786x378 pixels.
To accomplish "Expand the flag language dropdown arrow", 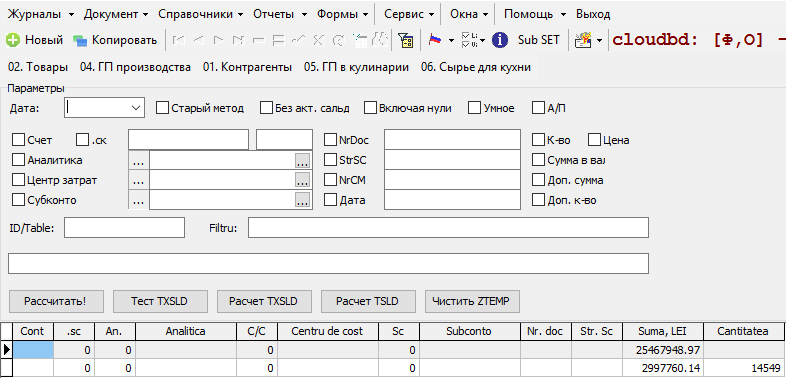I will pyautogui.click(x=452, y=41).
